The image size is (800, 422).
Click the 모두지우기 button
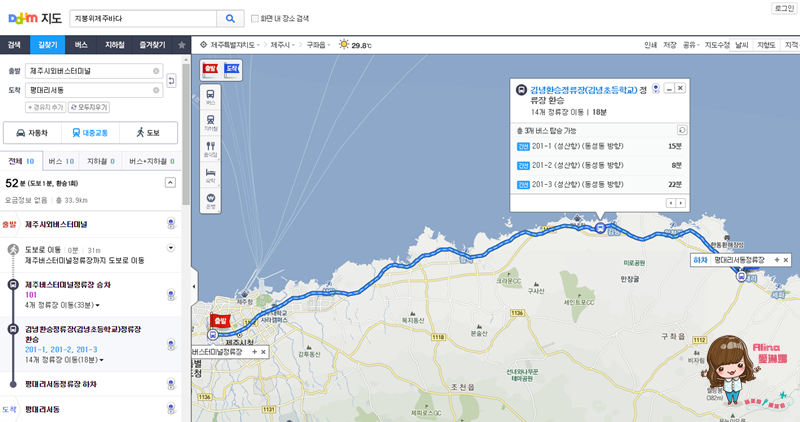(x=89, y=107)
